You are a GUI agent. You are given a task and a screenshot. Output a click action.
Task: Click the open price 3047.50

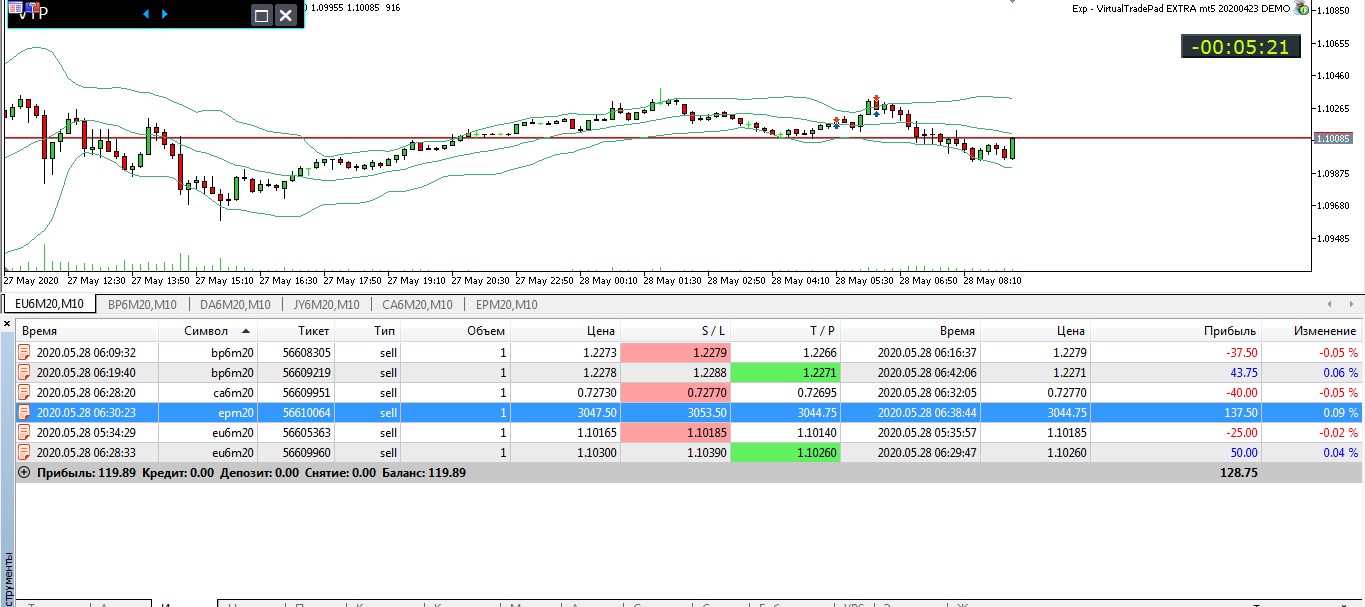(596, 412)
